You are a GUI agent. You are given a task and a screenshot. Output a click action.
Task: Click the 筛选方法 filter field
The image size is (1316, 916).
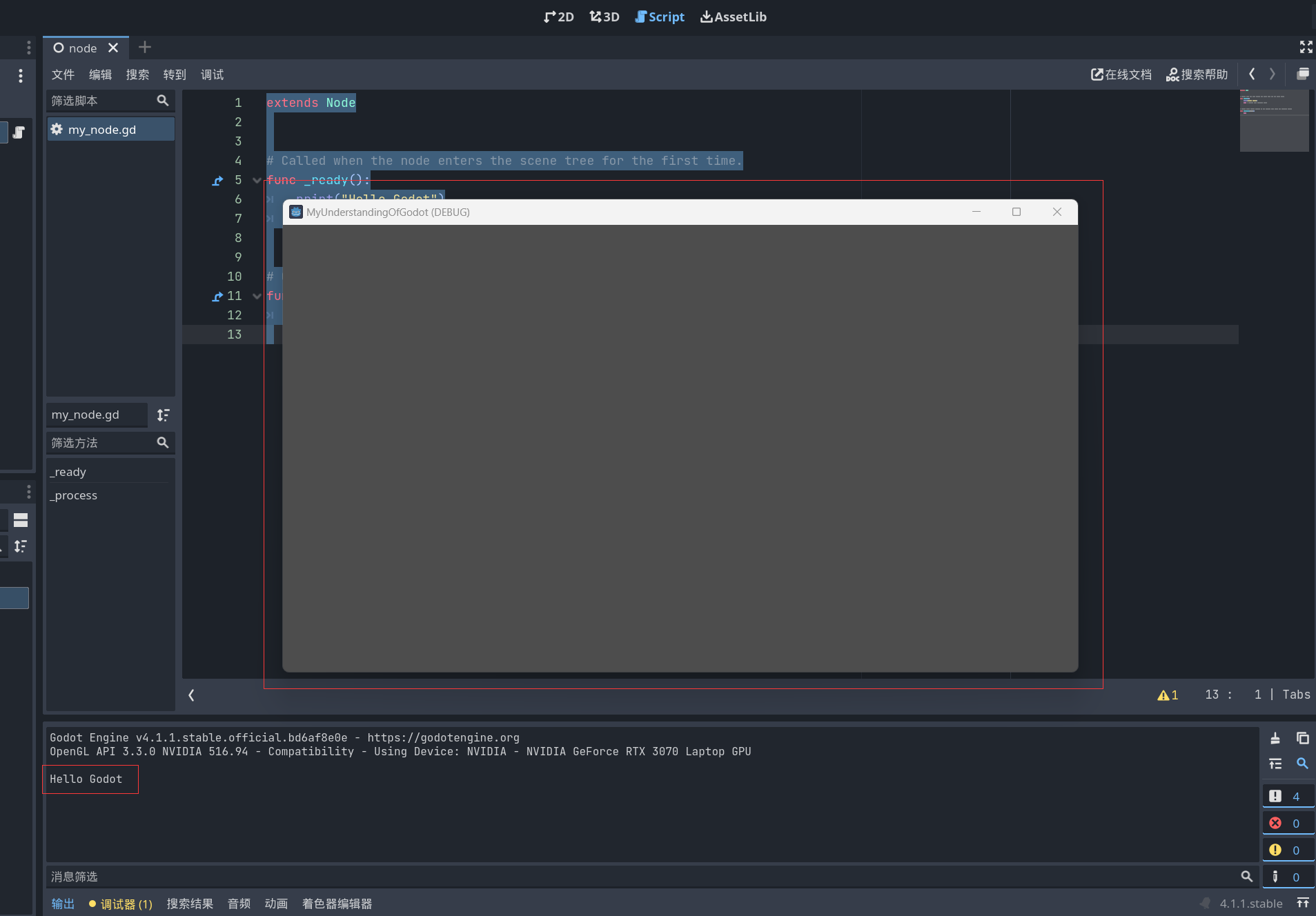pyautogui.click(x=110, y=443)
